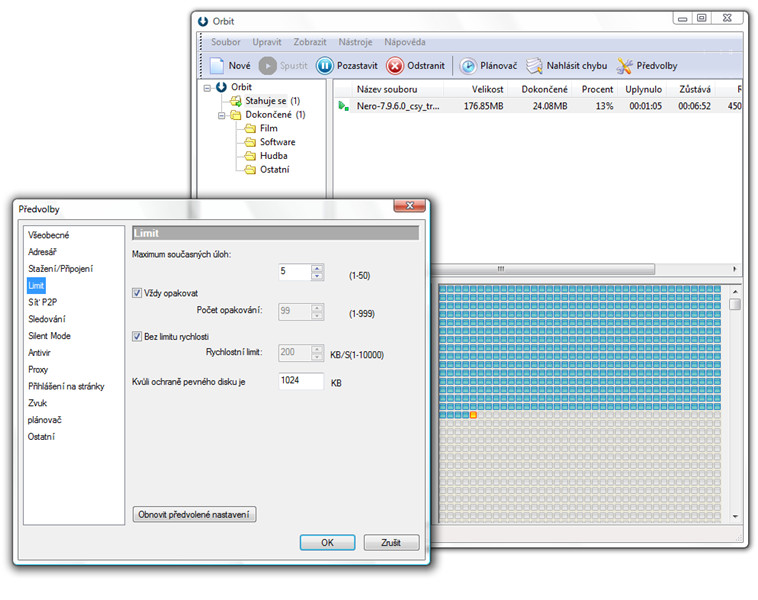This screenshot has width=758, height=600.
Task: Click the right arrow of the horizontal scrollbar
Action: (735, 269)
